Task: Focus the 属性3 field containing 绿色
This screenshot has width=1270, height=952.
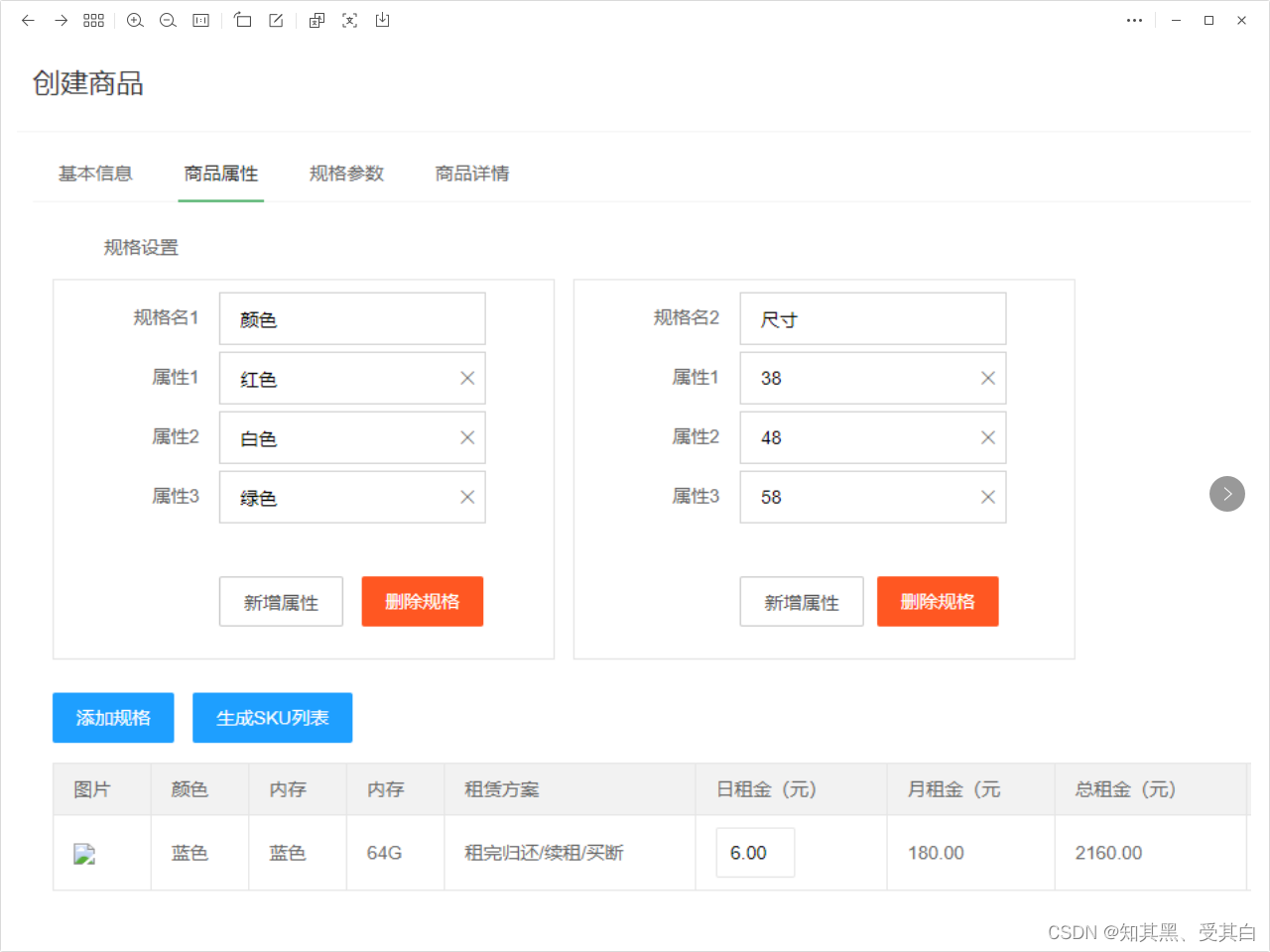Action: (352, 497)
